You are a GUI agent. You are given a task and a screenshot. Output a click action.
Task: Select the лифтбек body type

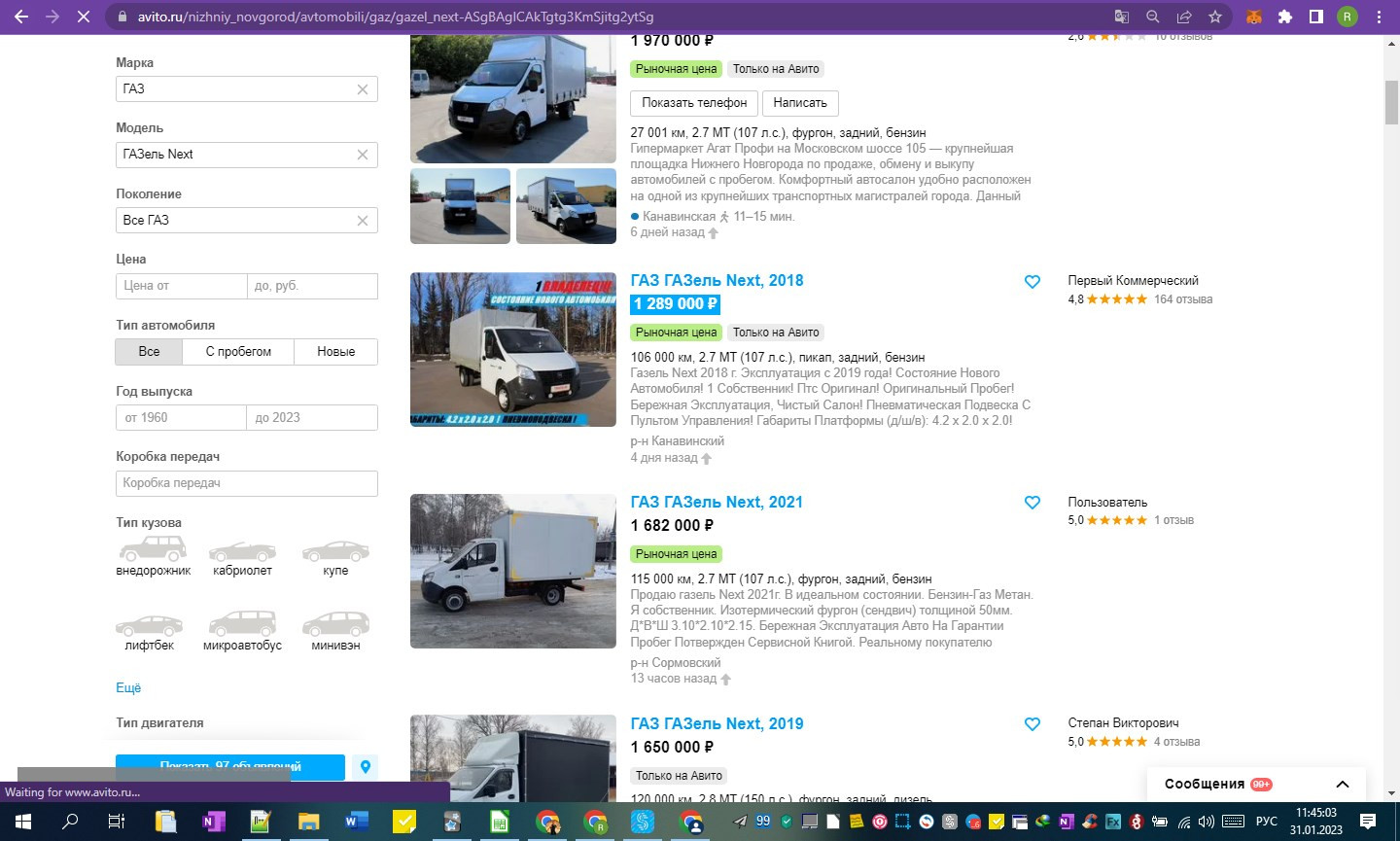[149, 632]
